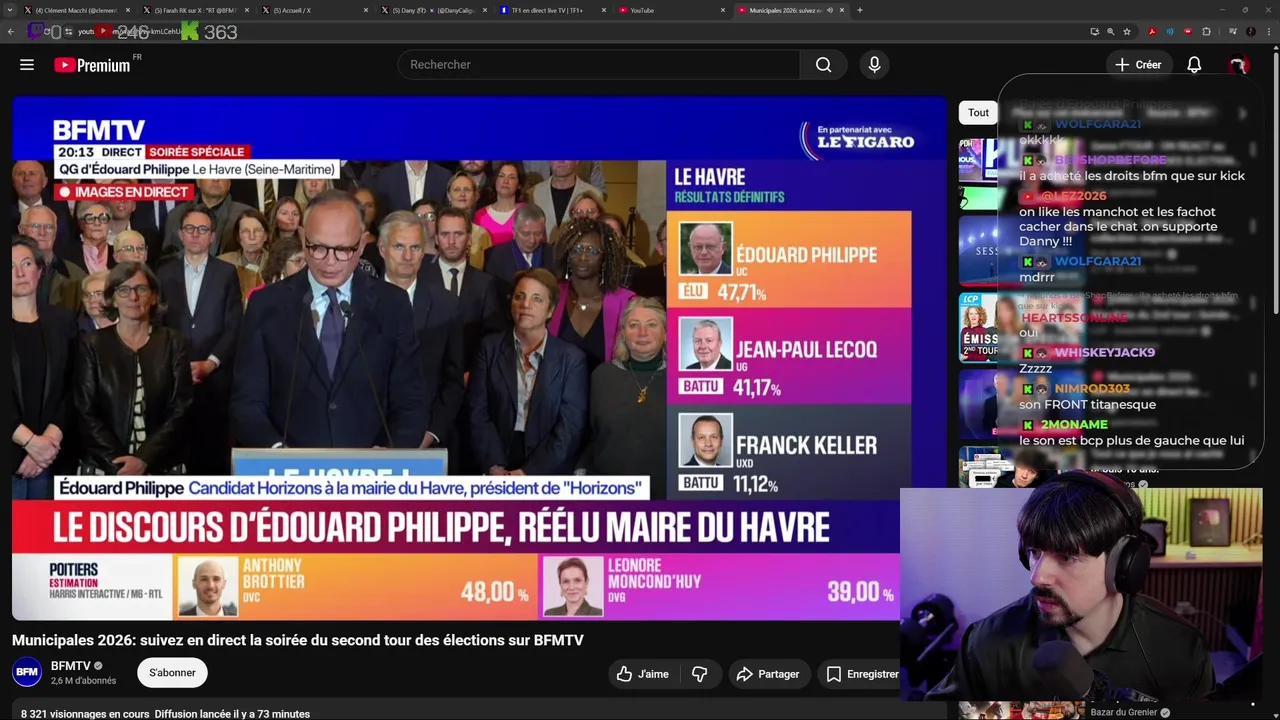The width and height of the screenshot is (1280, 720).
Task: Open the red fast-forward extension
Action: pos(1188,32)
